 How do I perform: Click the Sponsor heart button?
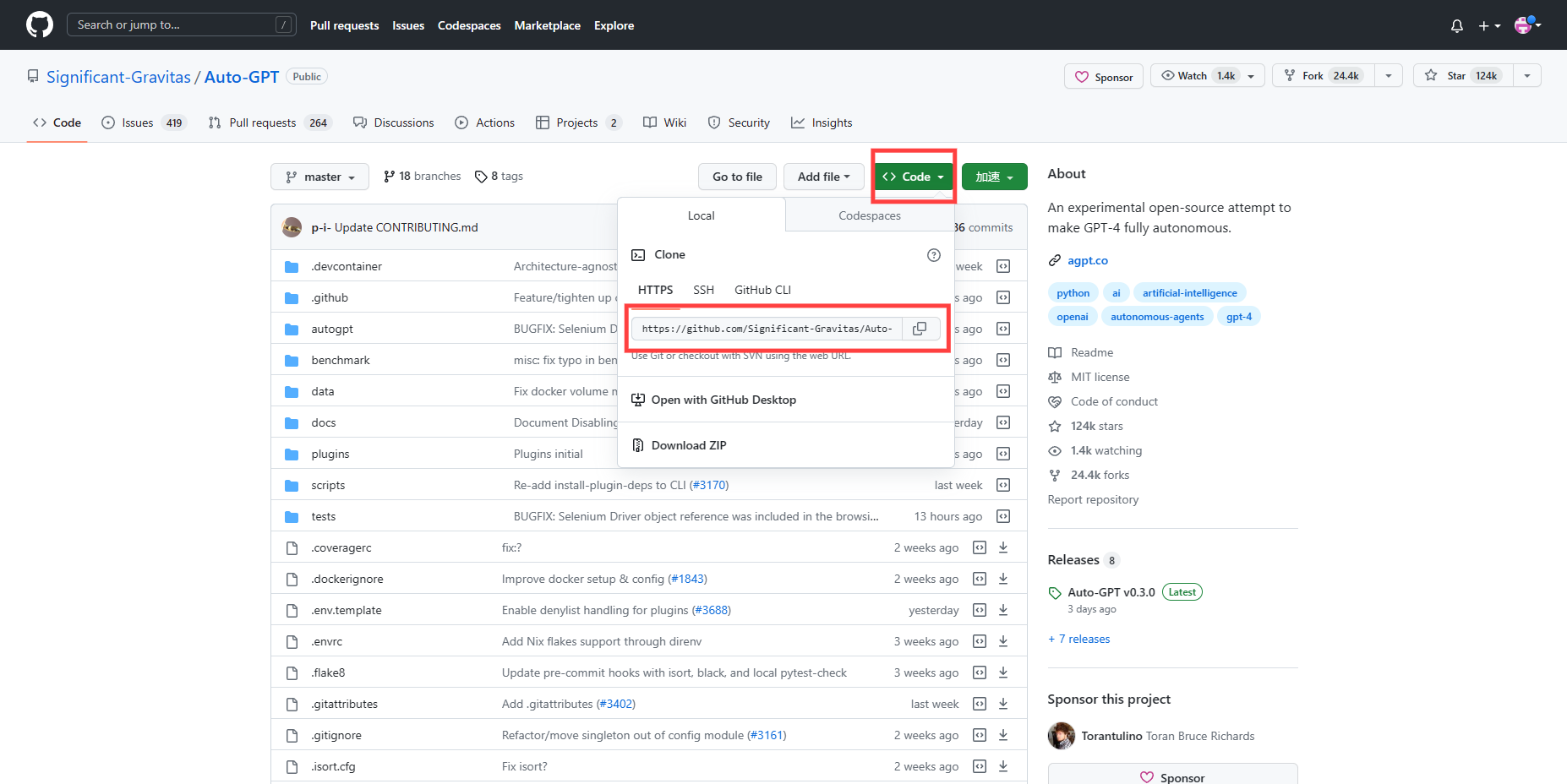(1104, 76)
